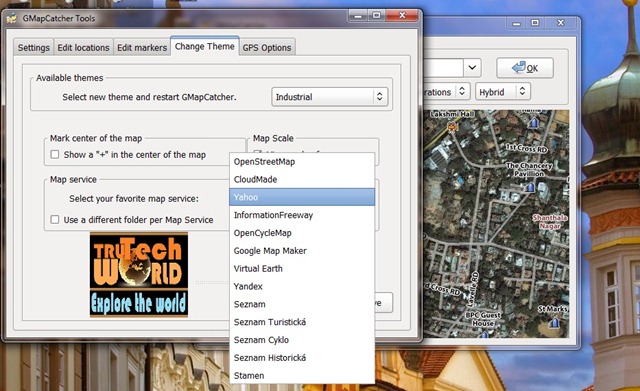Pick InformationFreeway map service
This screenshot has width=640, height=391.
[302, 215]
